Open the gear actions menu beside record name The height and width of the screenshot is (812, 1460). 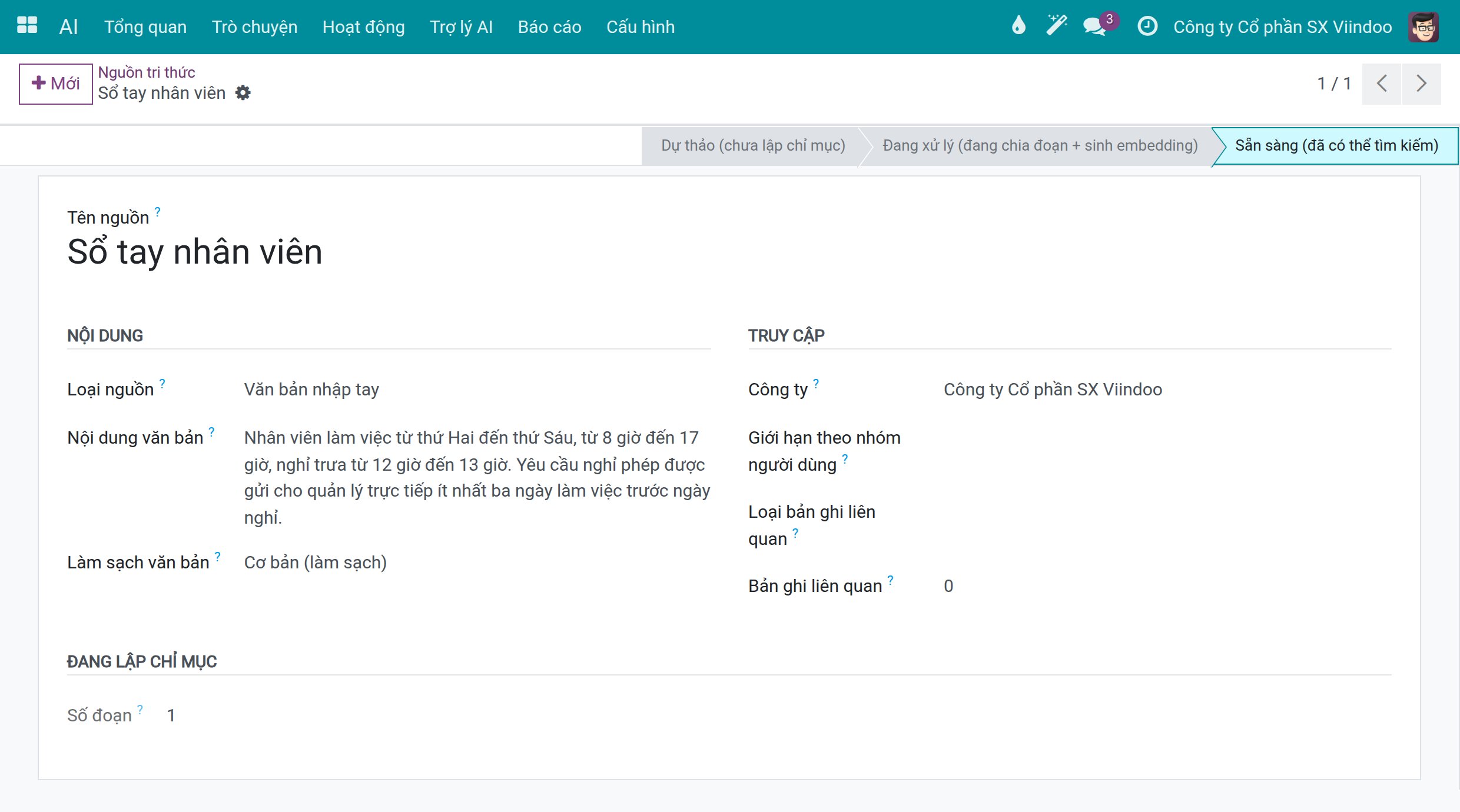[x=243, y=93]
